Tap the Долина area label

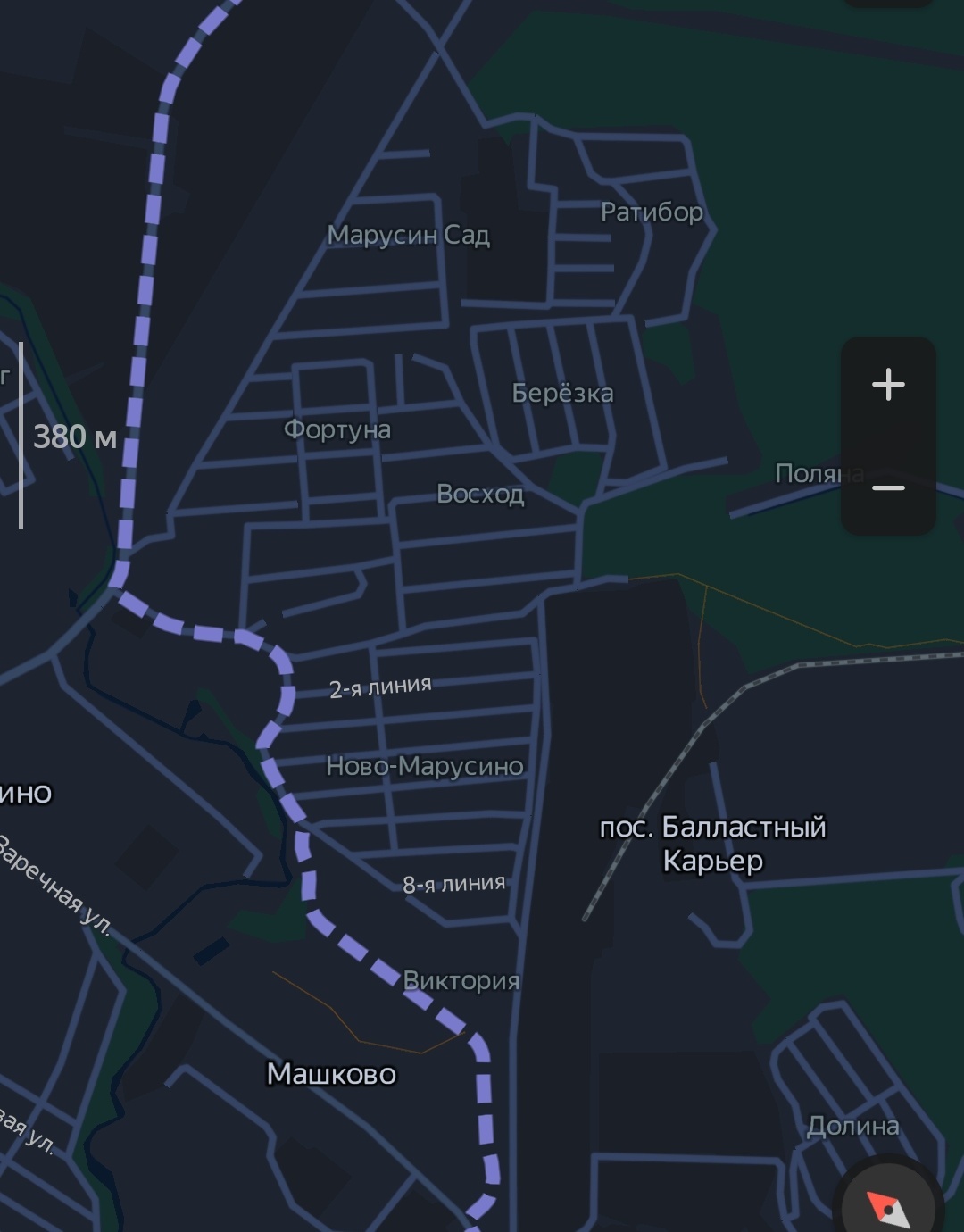click(x=852, y=1126)
